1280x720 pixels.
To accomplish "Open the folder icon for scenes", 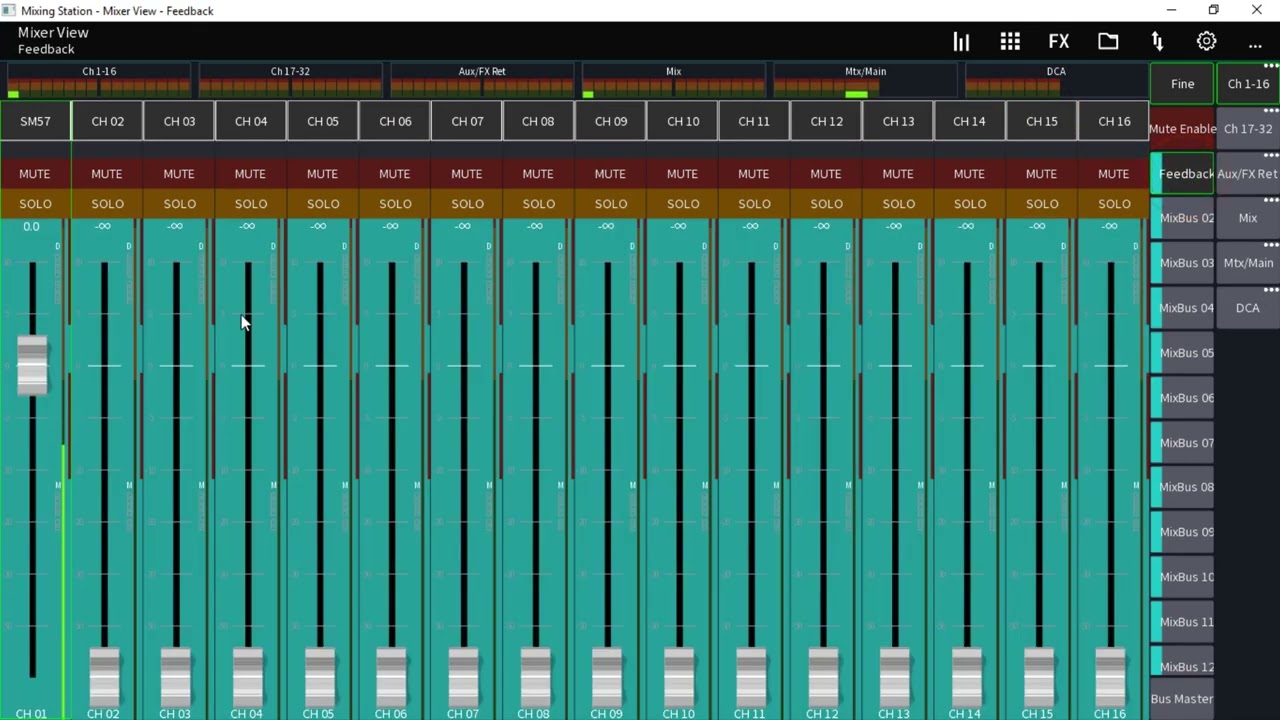I will pyautogui.click(x=1108, y=41).
